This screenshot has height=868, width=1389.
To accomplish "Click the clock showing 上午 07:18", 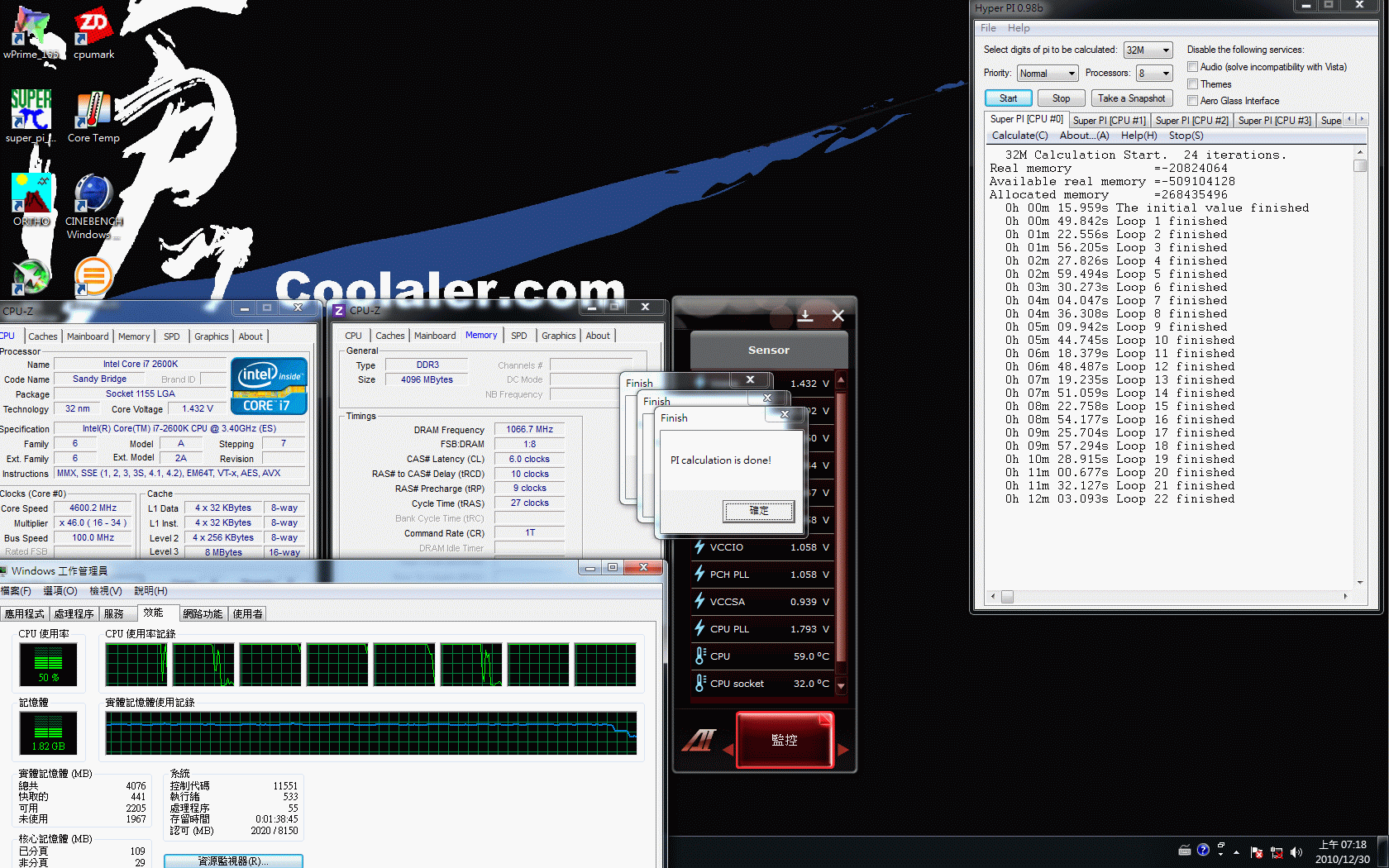I will pos(1342,845).
